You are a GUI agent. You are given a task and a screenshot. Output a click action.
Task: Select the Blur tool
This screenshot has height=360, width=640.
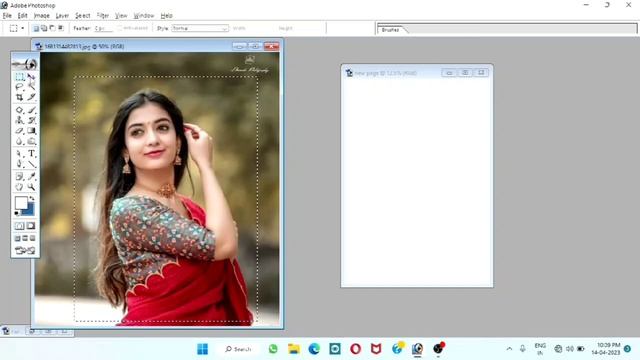click(19, 142)
